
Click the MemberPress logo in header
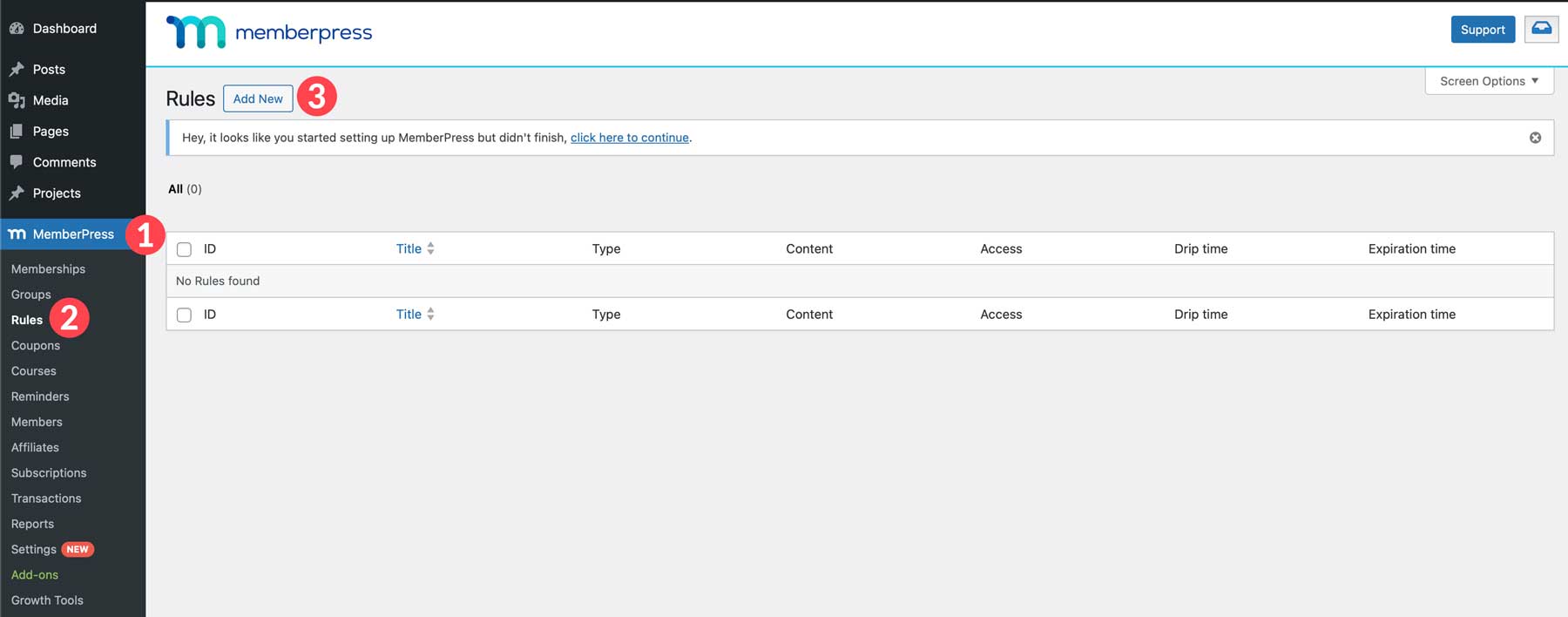tap(269, 32)
